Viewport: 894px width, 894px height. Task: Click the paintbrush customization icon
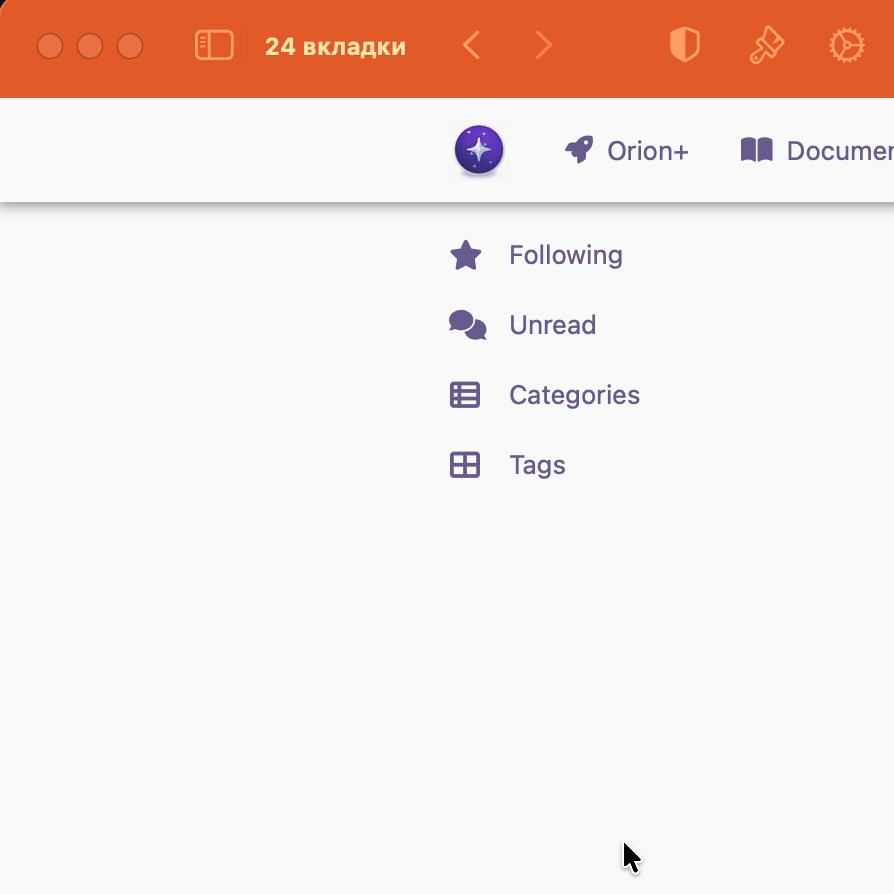766,45
